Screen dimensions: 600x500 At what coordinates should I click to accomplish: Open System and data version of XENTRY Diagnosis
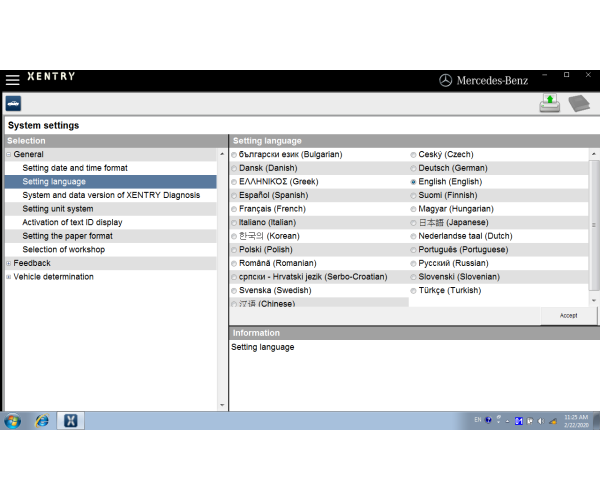[111, 195]
